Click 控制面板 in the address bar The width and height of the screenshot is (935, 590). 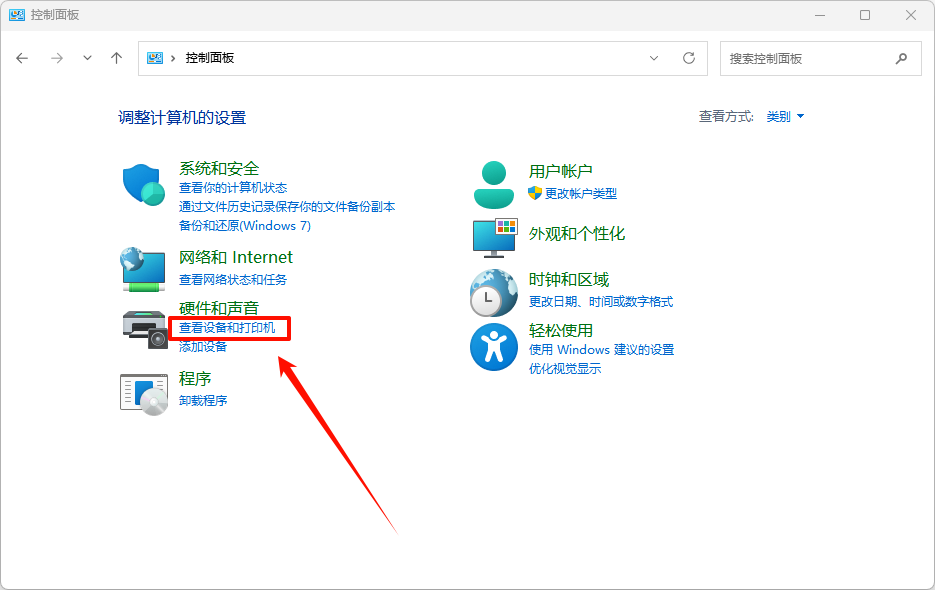click(x=210, y=58)
